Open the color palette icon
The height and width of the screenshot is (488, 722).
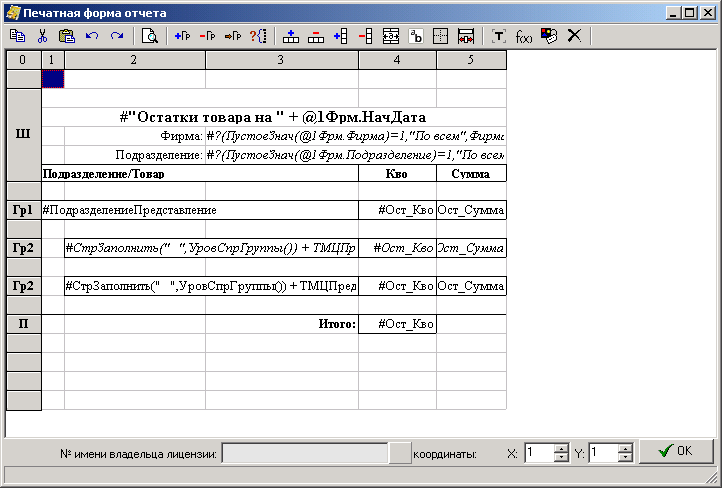coord(549,36)
